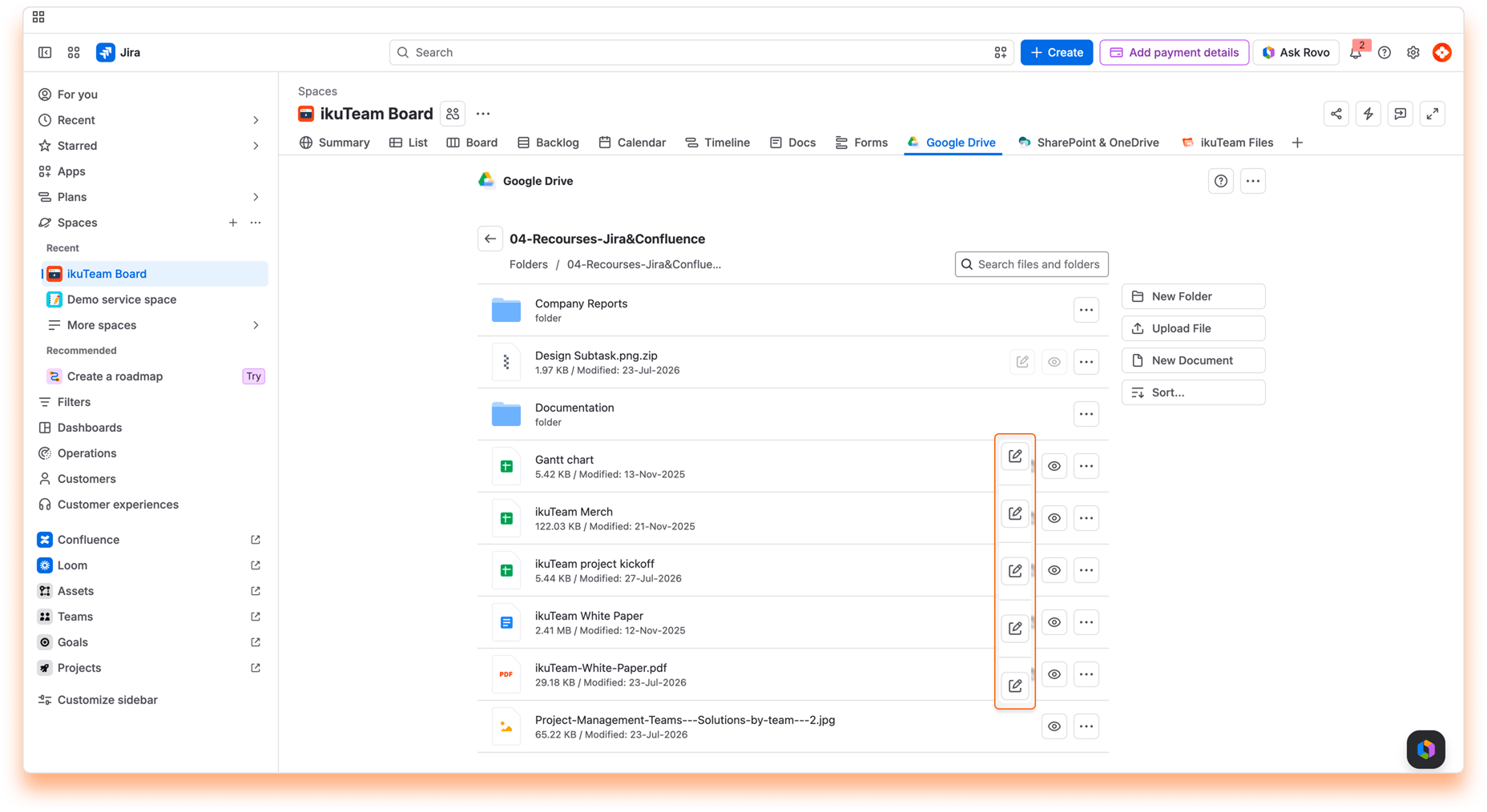Screen dimensions: 1487x812
Task: Open more actions for Company Reports folder
Action: tap(1086, 310)
